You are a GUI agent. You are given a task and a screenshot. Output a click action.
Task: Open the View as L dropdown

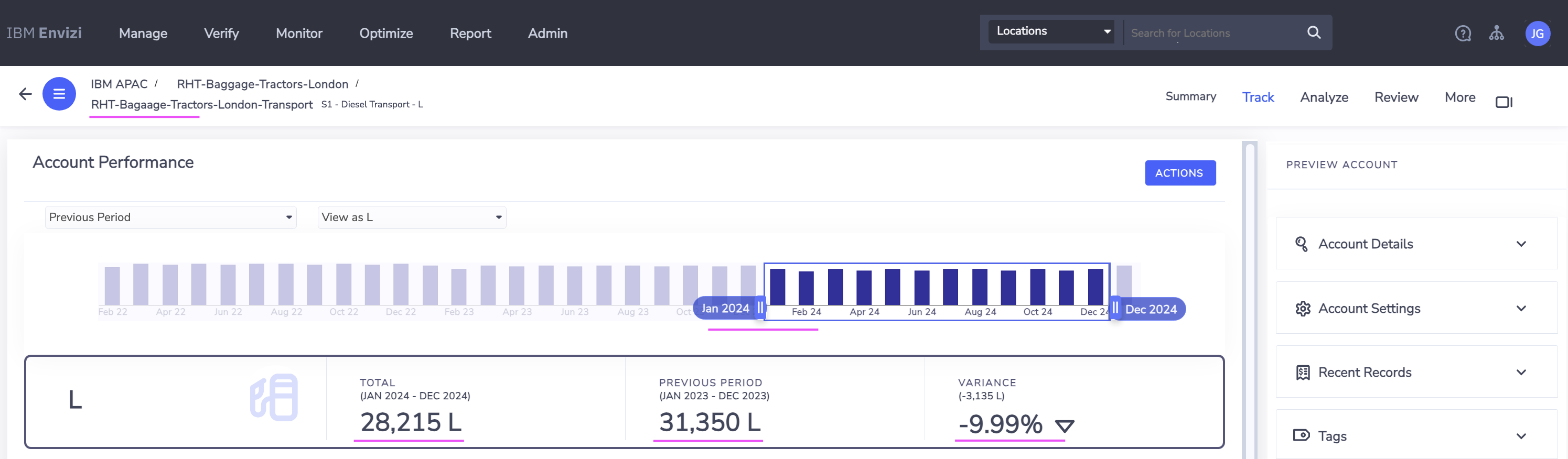(x=412, y=217)
